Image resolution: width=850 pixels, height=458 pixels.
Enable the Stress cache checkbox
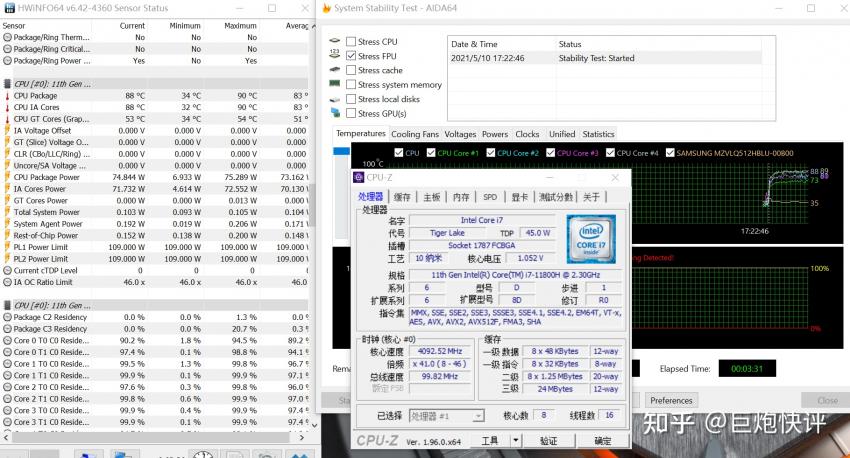coord(351,70)
